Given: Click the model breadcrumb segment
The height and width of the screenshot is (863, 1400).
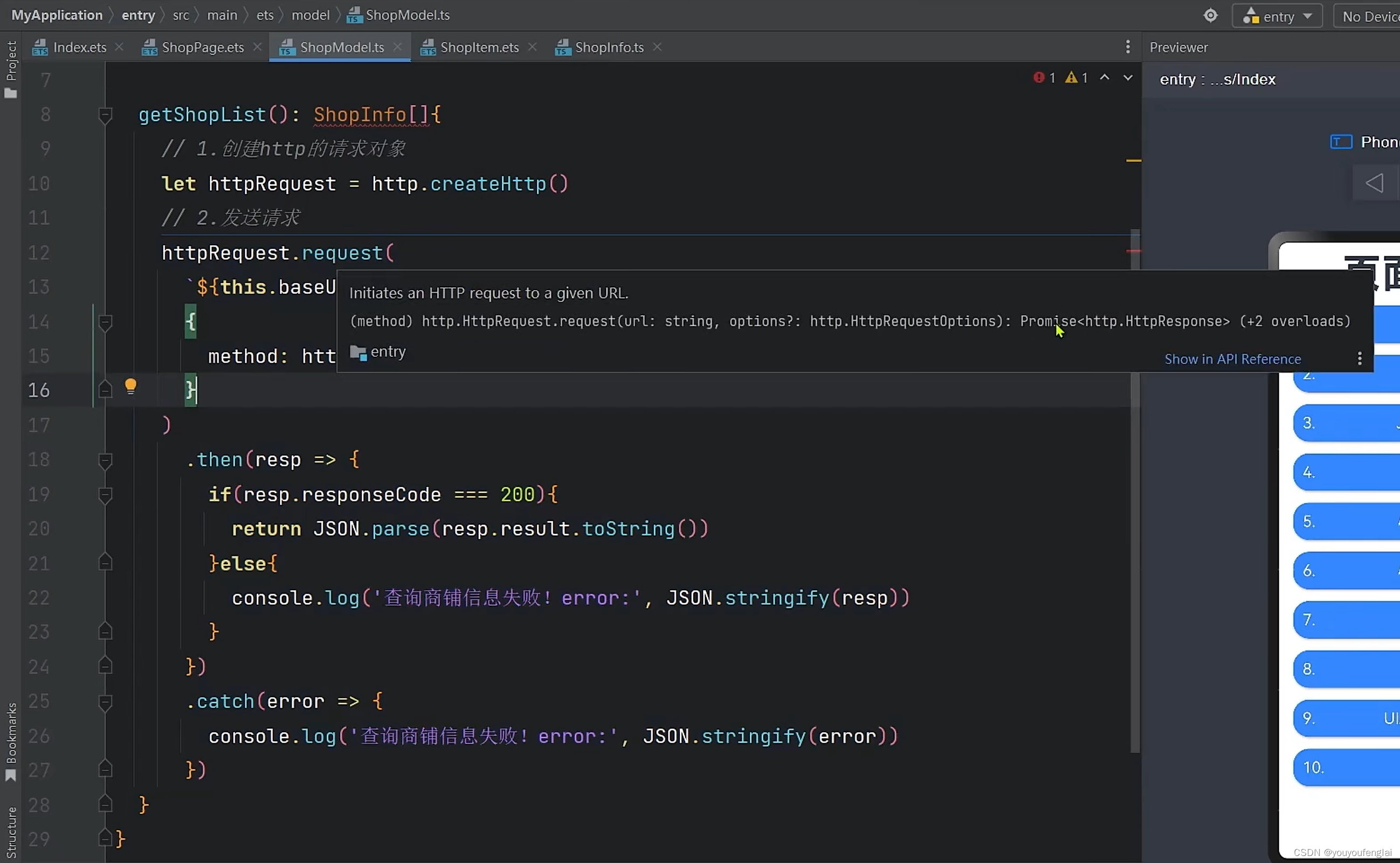Looking at the screenshot, I should [x=311, y=16].
